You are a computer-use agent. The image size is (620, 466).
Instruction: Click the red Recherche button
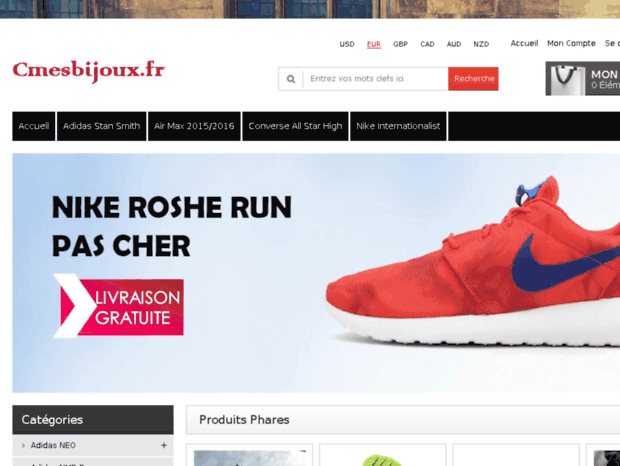(473, 79)
